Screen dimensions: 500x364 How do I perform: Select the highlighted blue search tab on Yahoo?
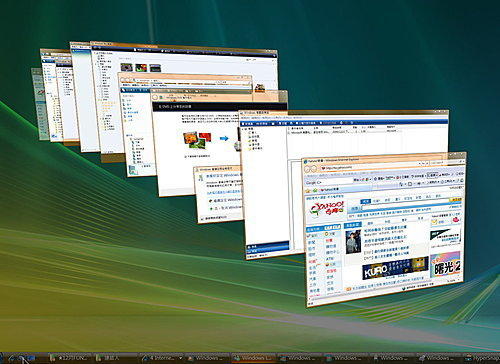tap(366, 201)
